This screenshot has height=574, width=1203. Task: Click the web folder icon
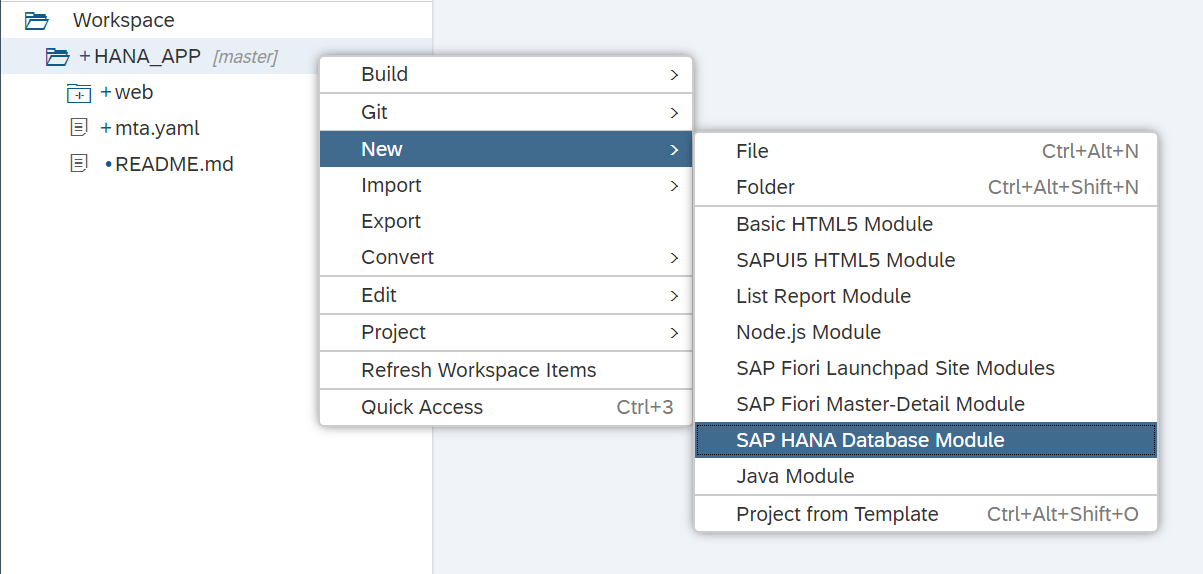pyautogui.click(x=78, y=93)
